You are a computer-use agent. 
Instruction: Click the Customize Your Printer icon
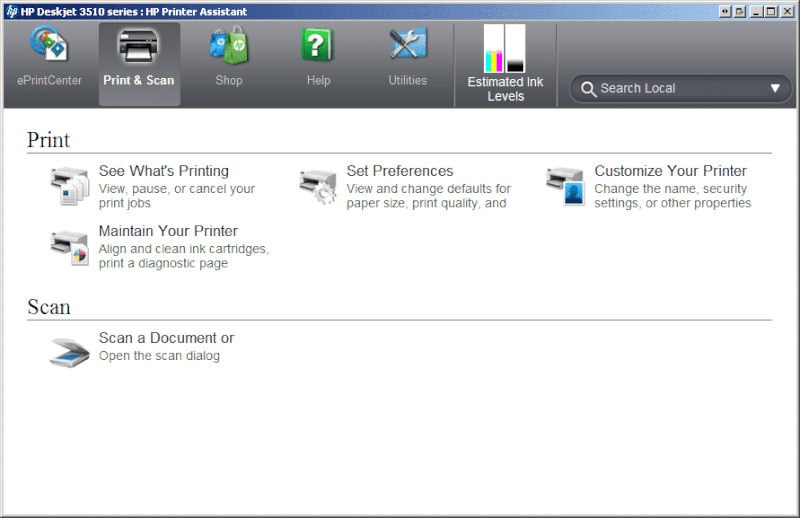(x=565, y=187)
